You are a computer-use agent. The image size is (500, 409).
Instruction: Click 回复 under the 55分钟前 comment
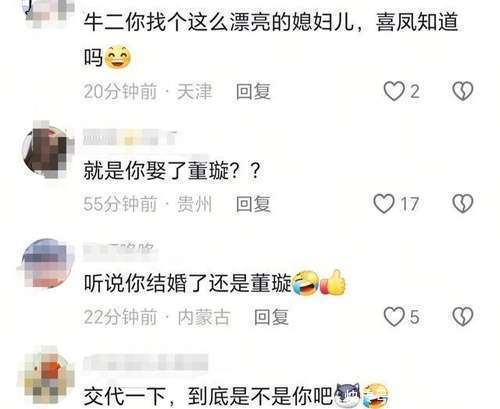(253, 204)
